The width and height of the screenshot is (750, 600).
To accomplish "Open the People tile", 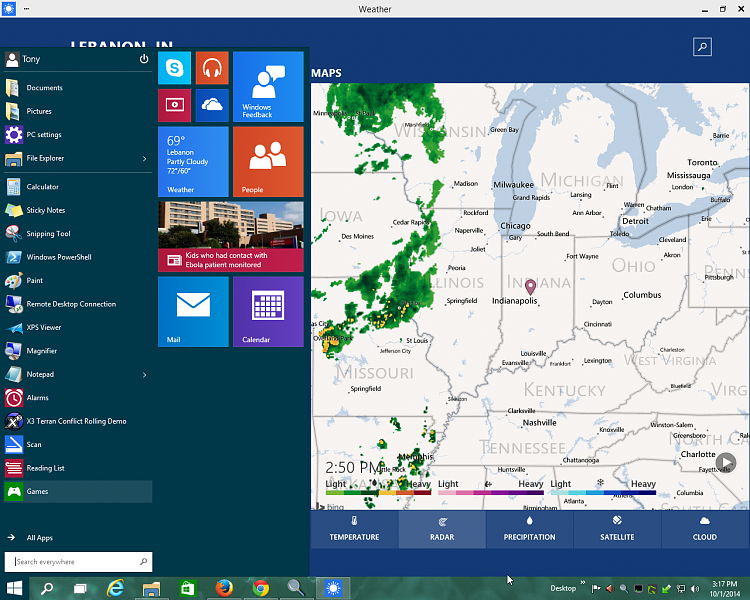I will [x=268, y=162].
